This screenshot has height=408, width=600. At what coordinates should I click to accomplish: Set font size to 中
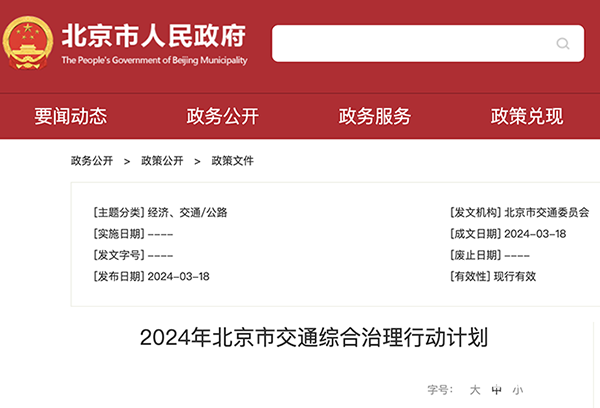click(496, 390)
